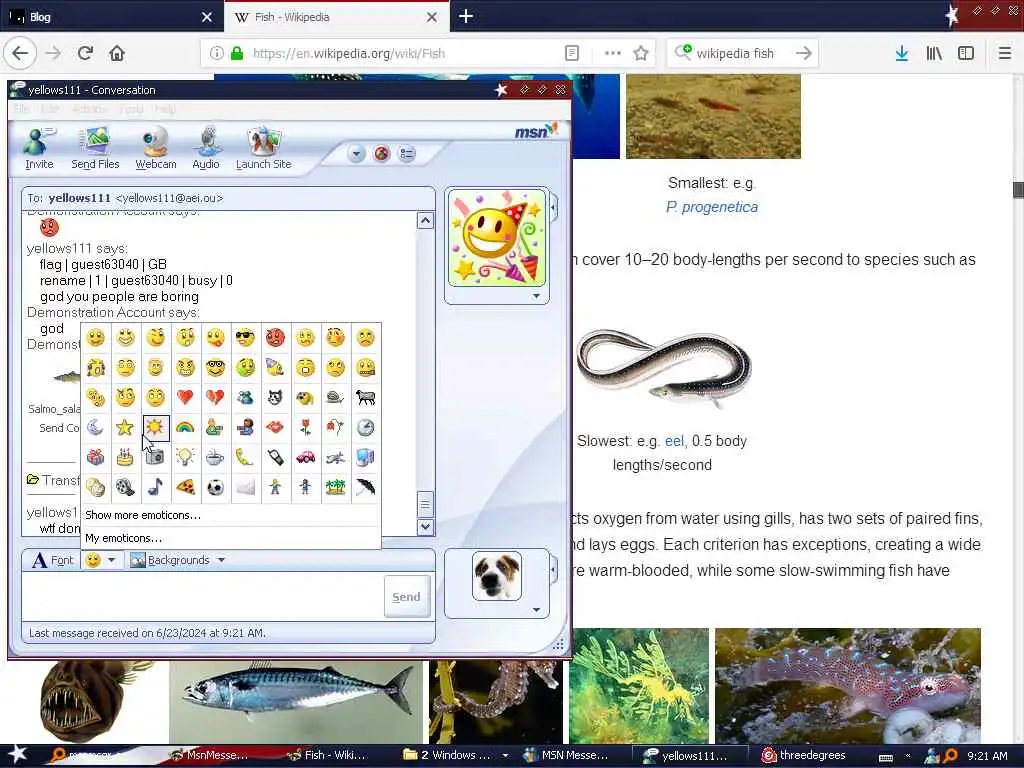
Task: Expand the Backgrounds dropdown
Action: coord(221,560)
